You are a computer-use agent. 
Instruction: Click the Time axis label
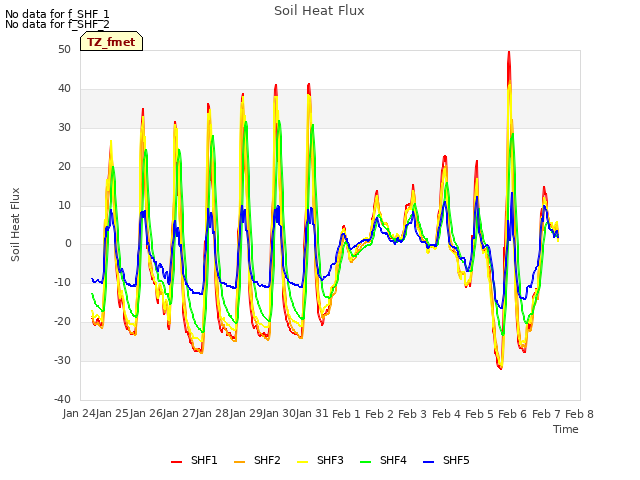(x=566, y=429)
